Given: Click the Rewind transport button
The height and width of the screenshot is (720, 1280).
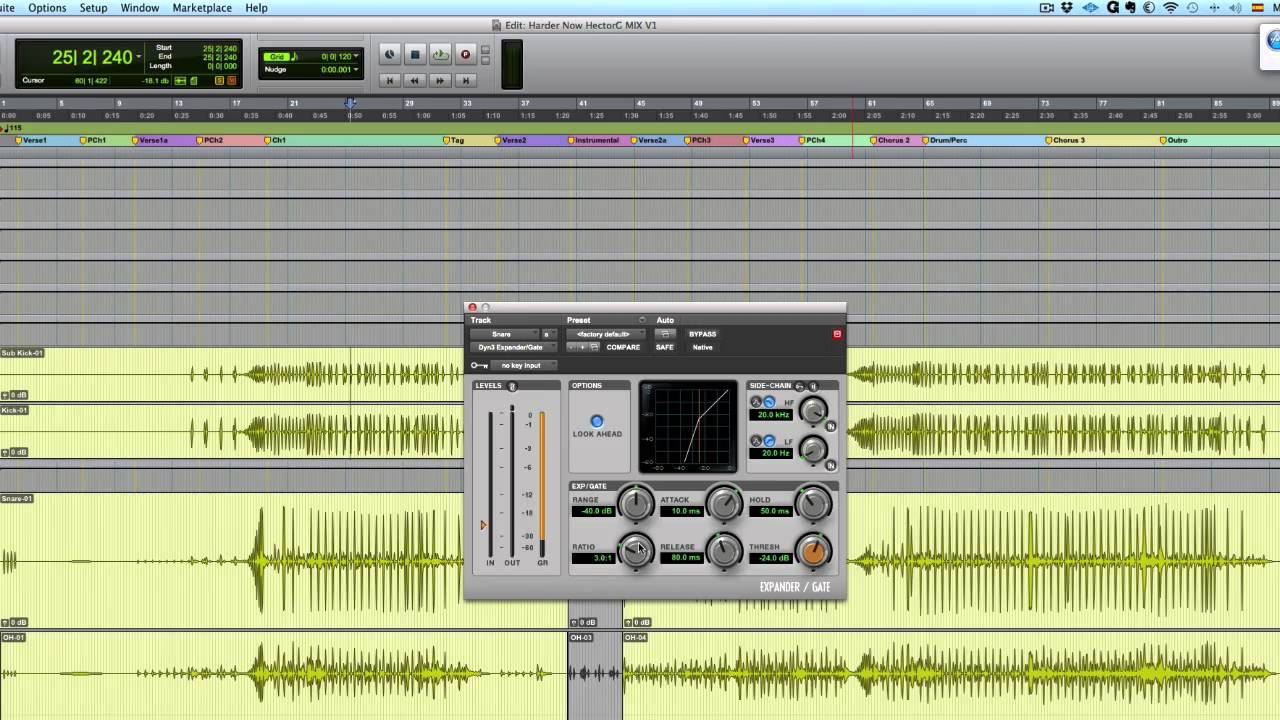Looking at the screenshot, I should (414, 80).
